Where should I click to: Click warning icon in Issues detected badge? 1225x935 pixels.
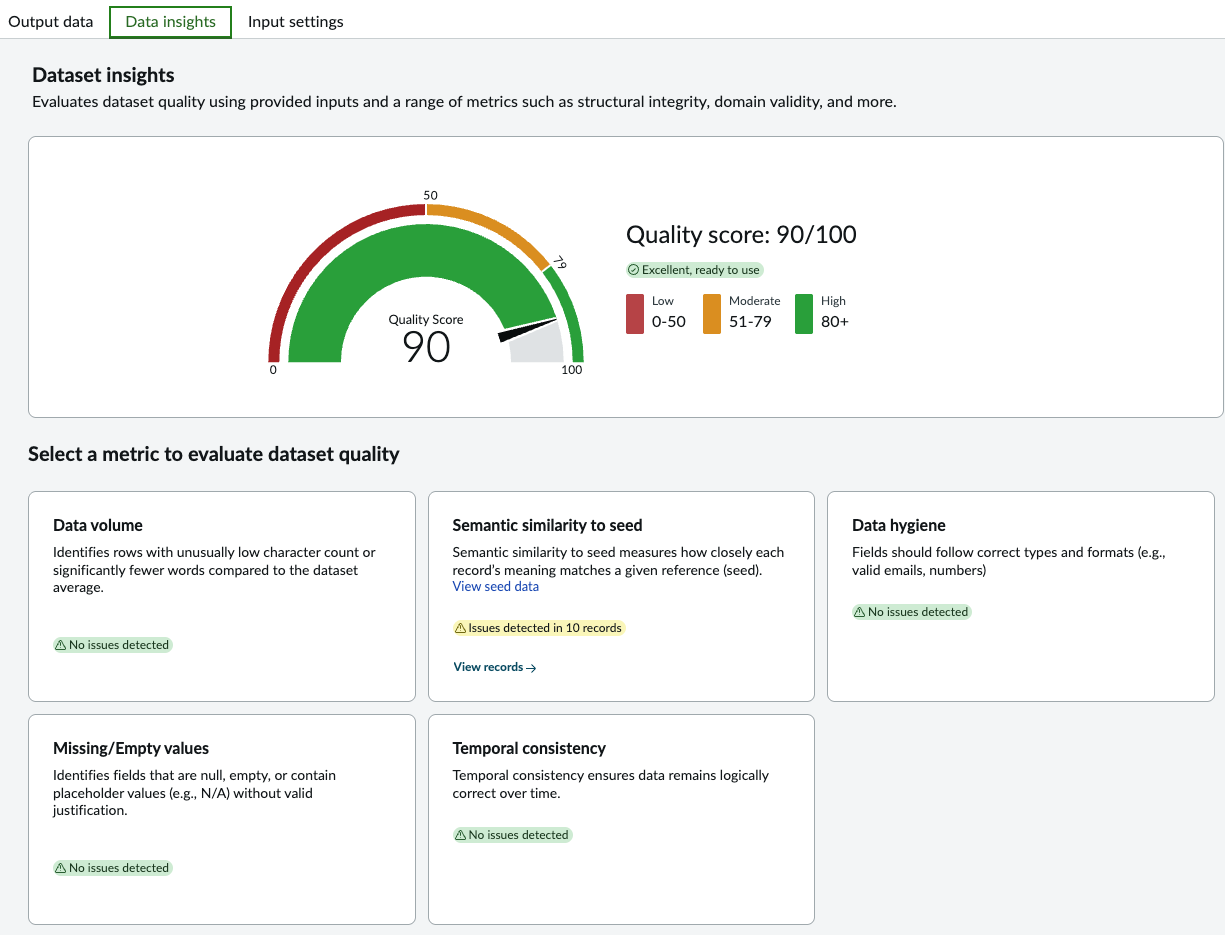click(461, 628)
